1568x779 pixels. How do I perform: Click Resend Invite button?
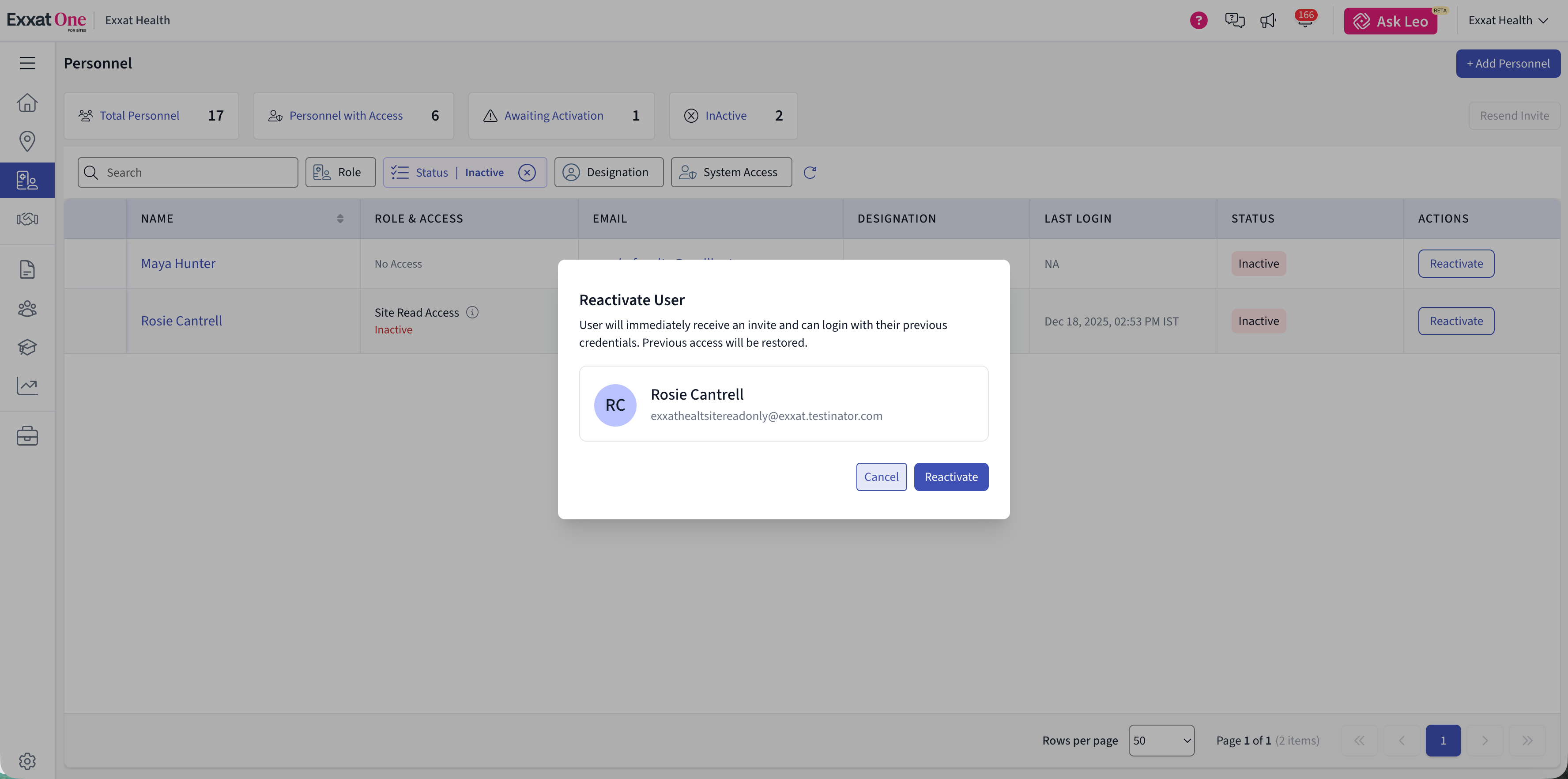(1515, 116)
